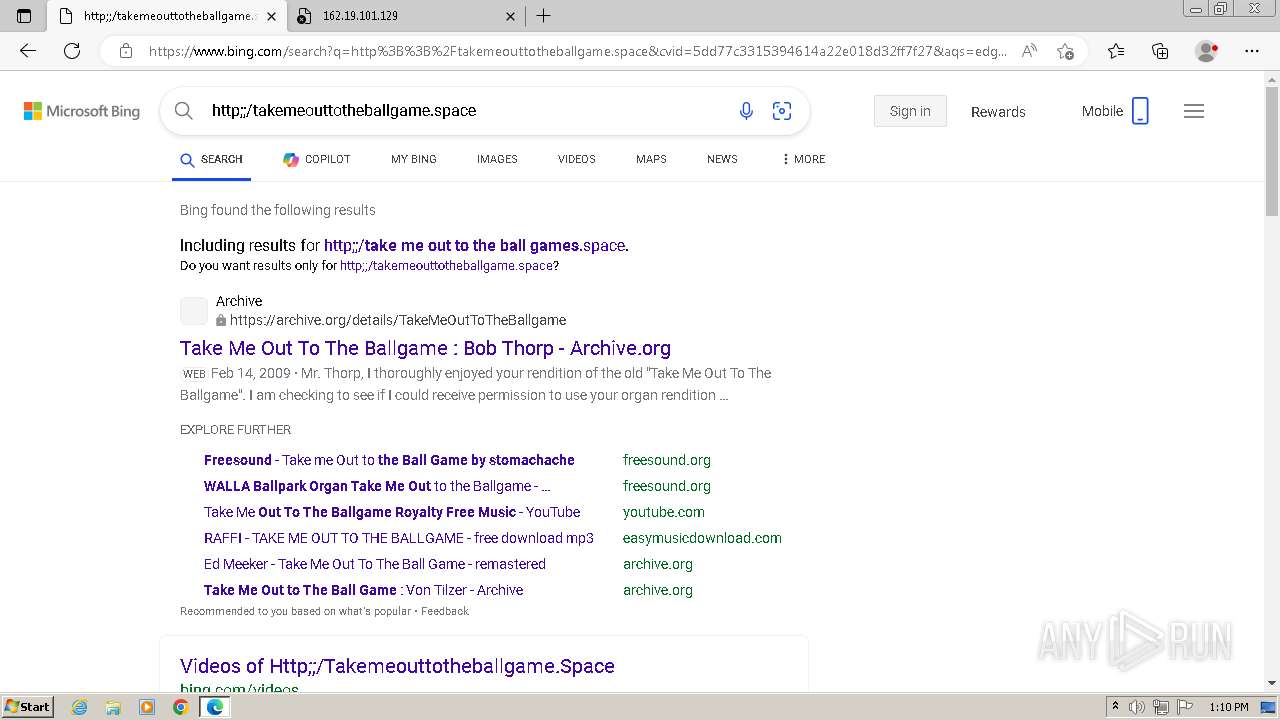Click the archive.org details URL line
1280x720 pixels.
pyautogui.click(x=398, y=320)
